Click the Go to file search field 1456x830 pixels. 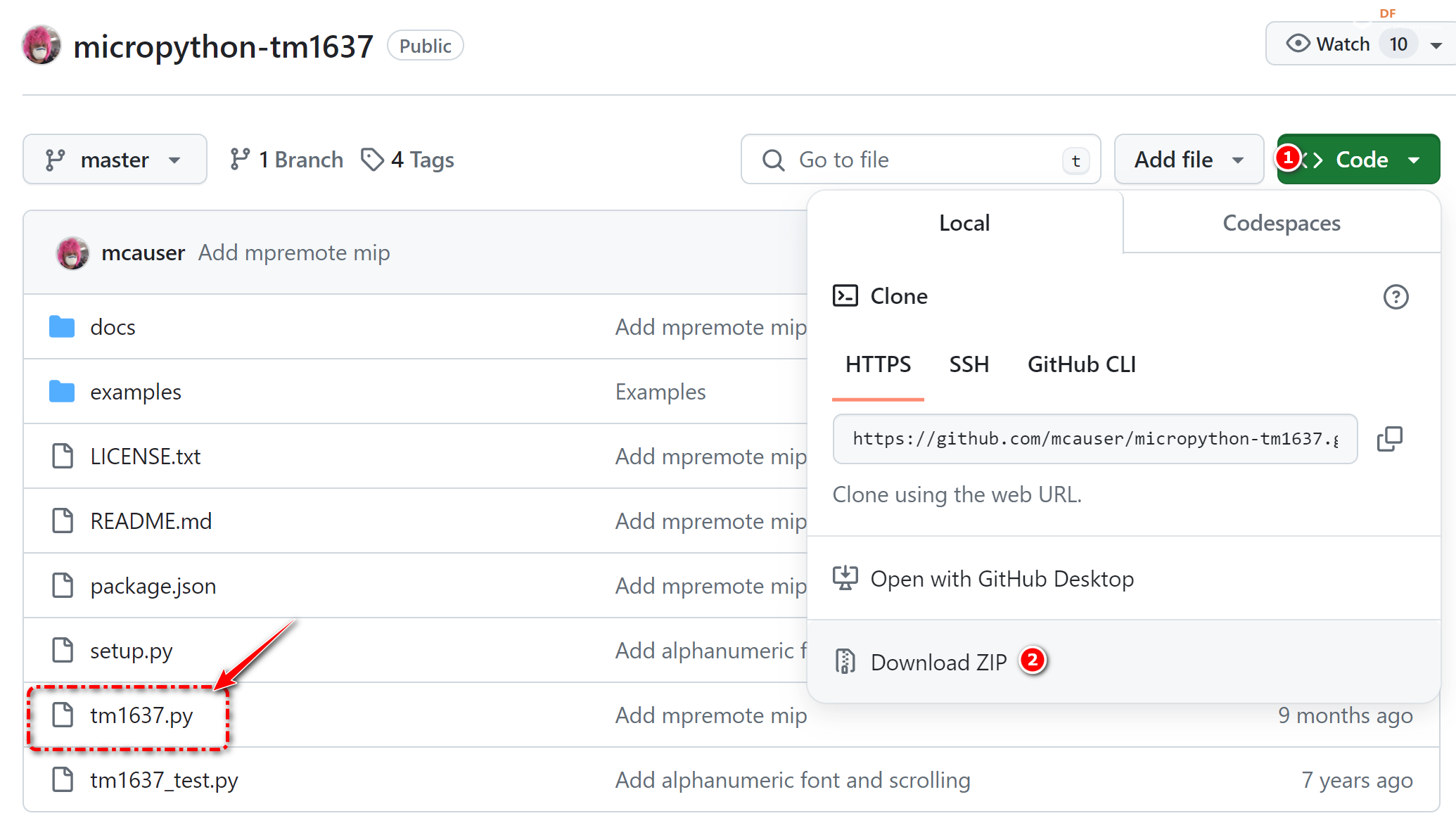click(x=921, y=160)
